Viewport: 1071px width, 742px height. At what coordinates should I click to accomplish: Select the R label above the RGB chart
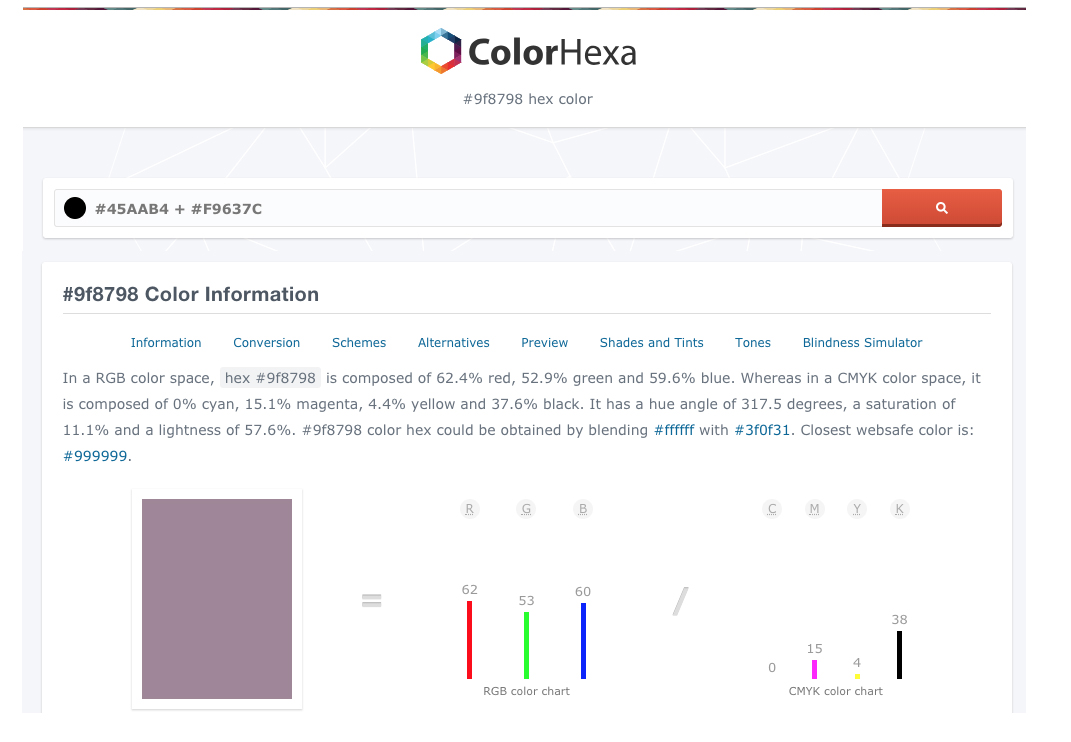point(469,508)
